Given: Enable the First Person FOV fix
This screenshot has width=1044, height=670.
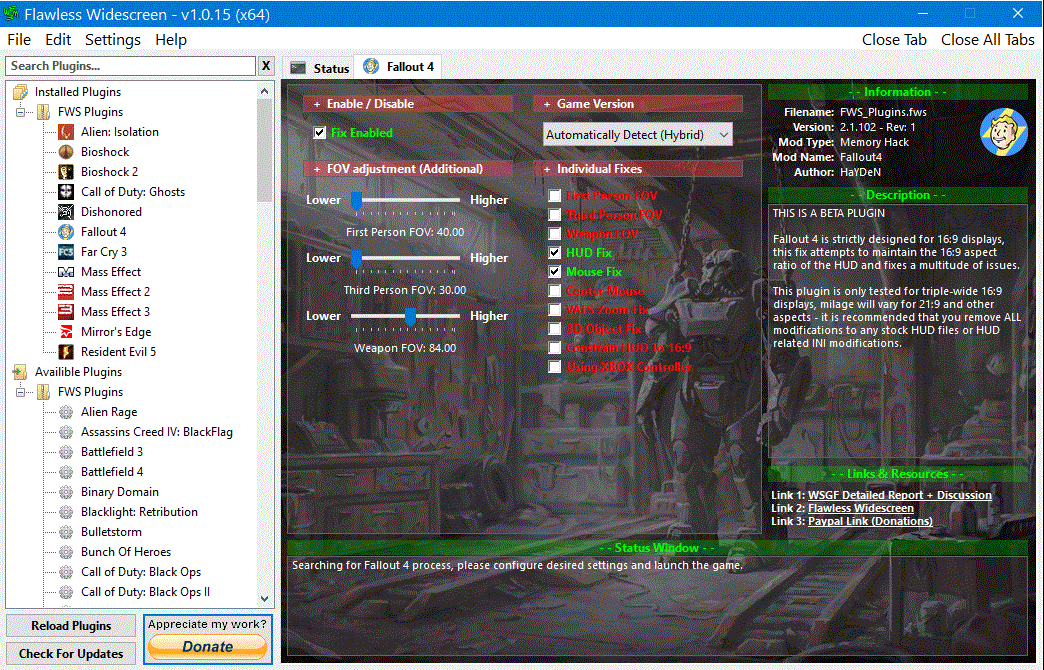Looking at the screenshot, I should click(555, 195).
